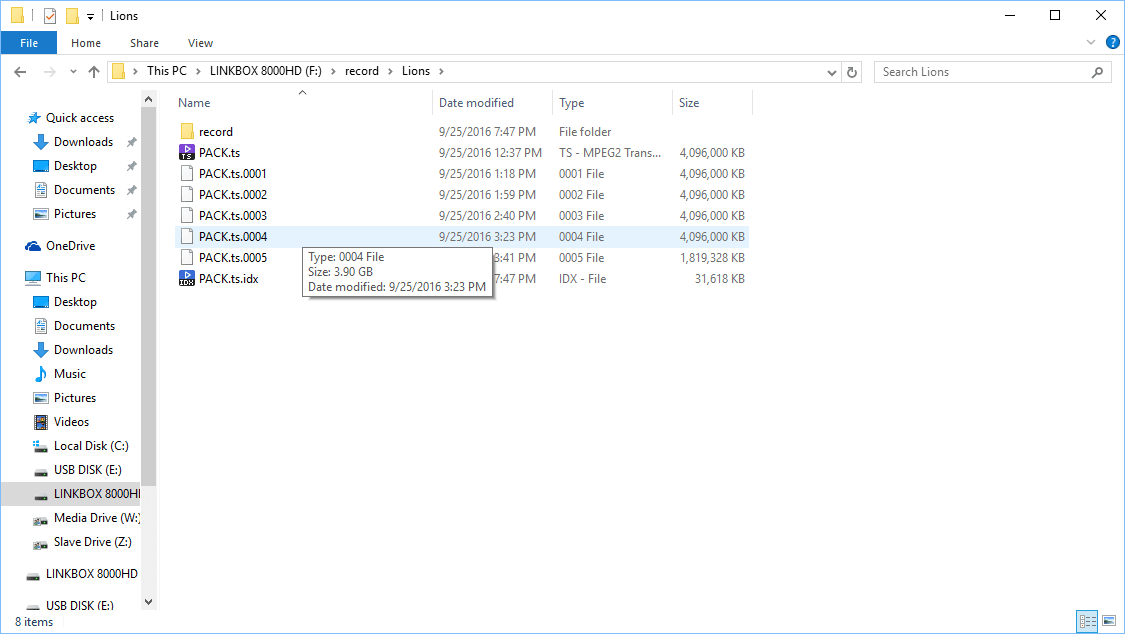Click 'record' in the address breadcrumb
The height and width of the screenshot is (634, 1125).
pos(362,71)
